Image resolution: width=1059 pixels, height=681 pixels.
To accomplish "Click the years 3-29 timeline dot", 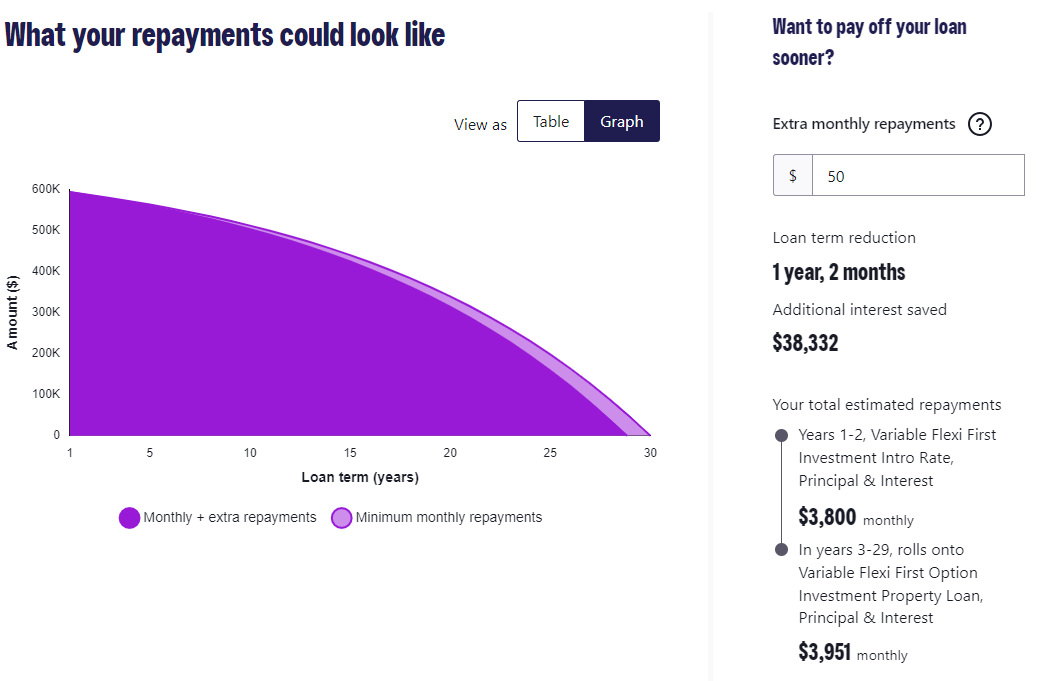I will coord(781,549).
